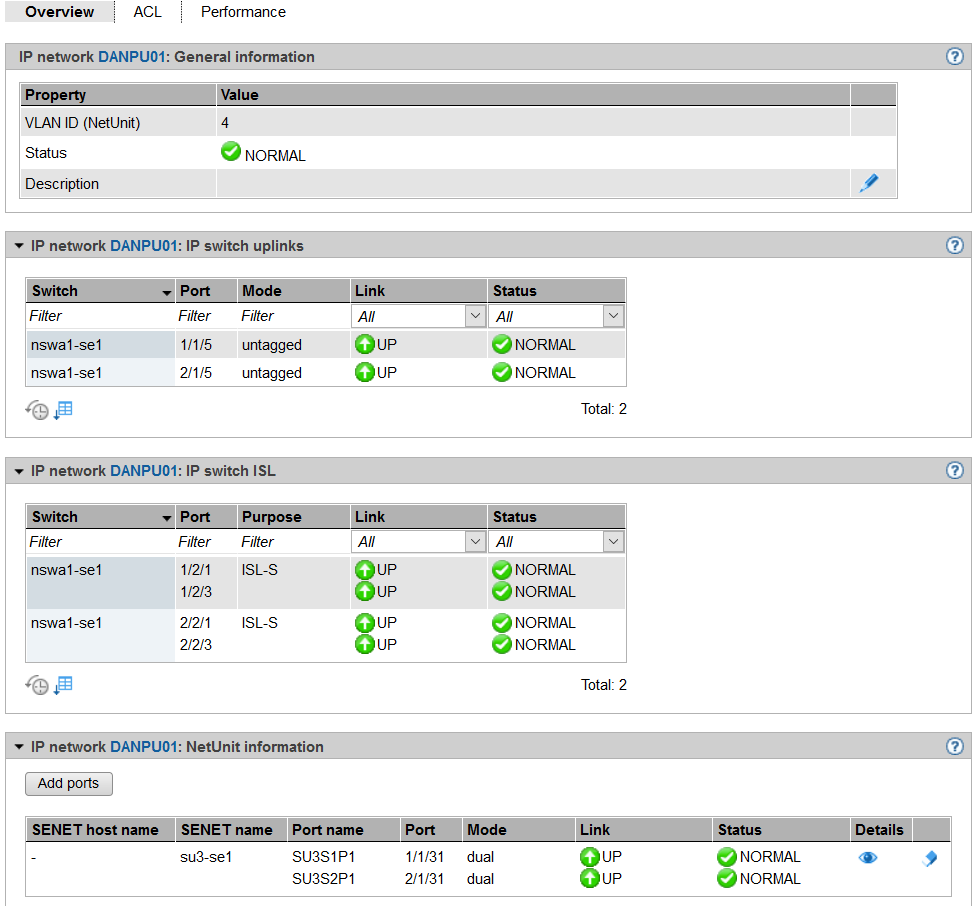Viewport: 978px width, 906px height.
Task: Collapse the NetUnit information section
Action: click(18, 747)
